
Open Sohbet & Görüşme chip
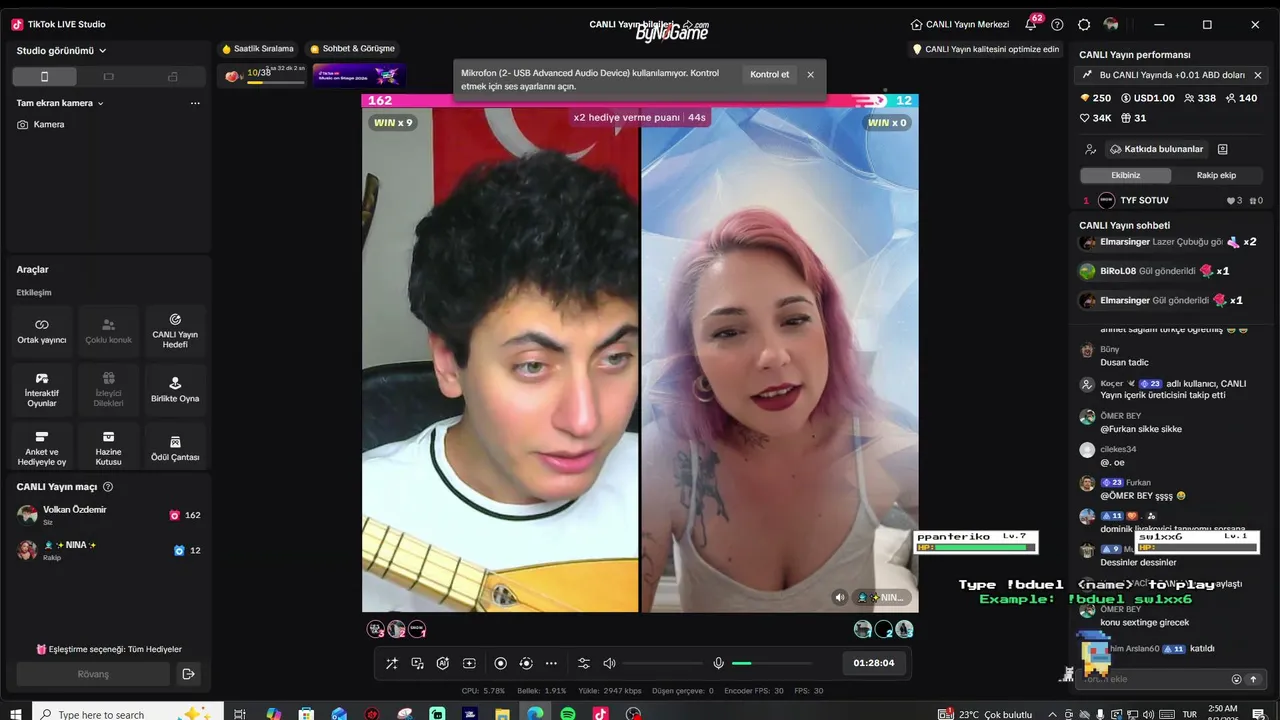(x=352, y=49)
